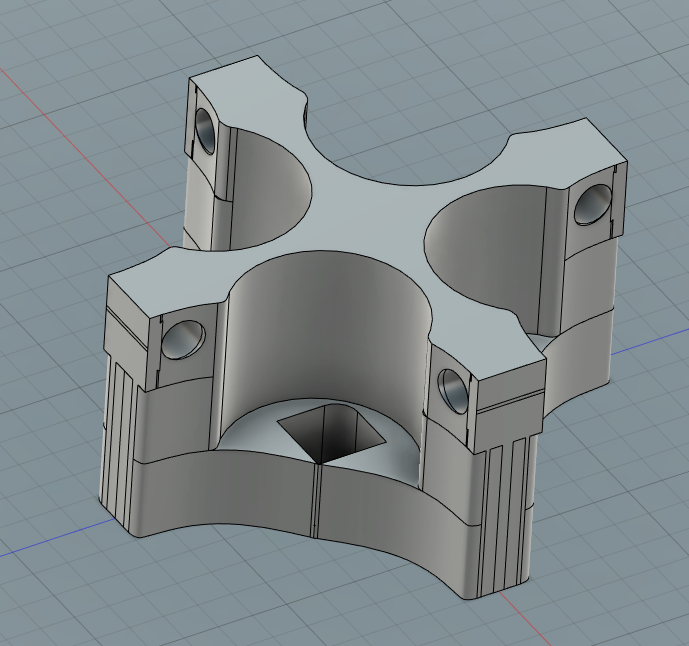This screenshot has width=689, height=646.
Task: Select the square hole in the recess floor
Action: tap(330, 432)
